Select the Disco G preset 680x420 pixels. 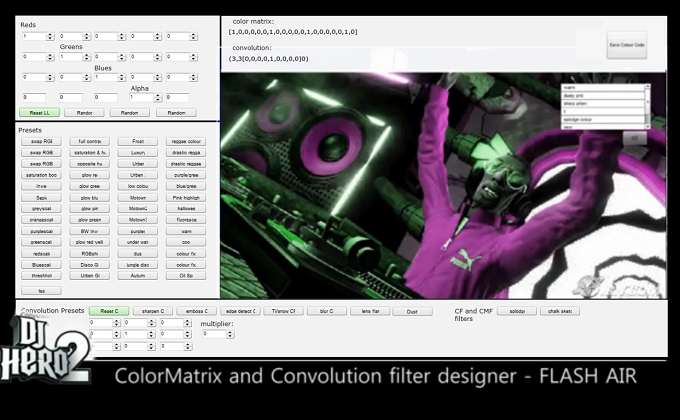coord(90,265)
